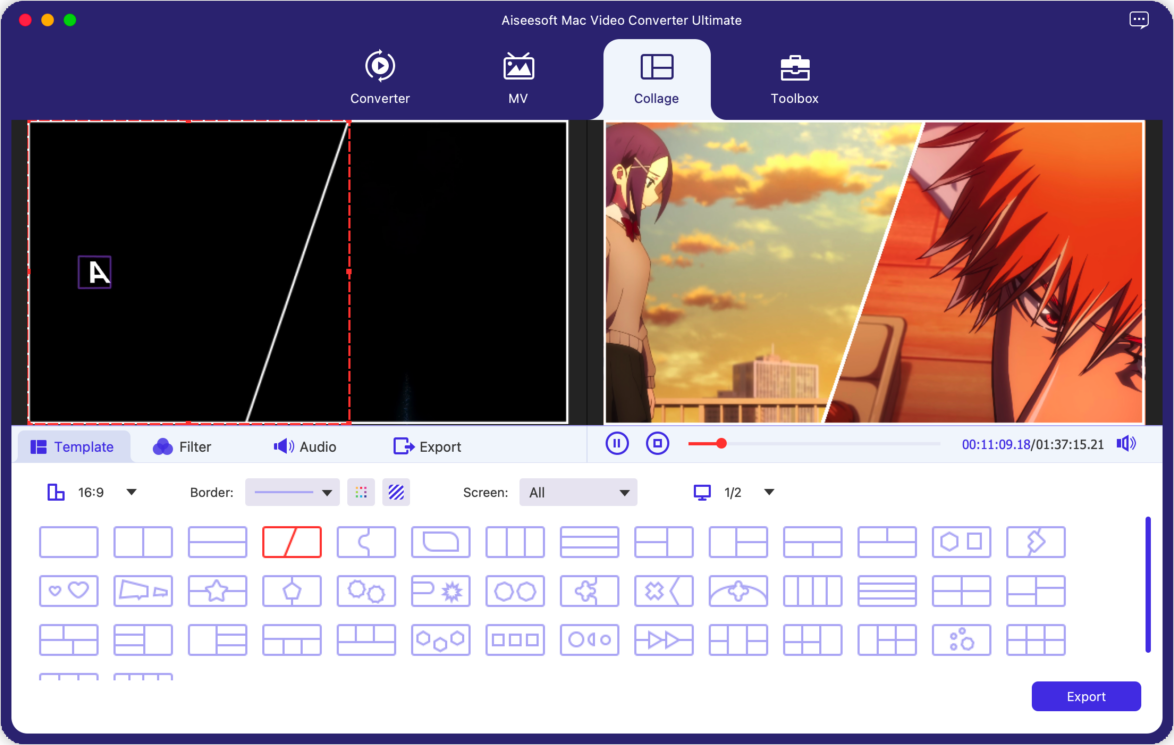The height and width of the screenshot is (745, 1174).
Task: Select the red diagonal split template
Action: click(292, 542)
